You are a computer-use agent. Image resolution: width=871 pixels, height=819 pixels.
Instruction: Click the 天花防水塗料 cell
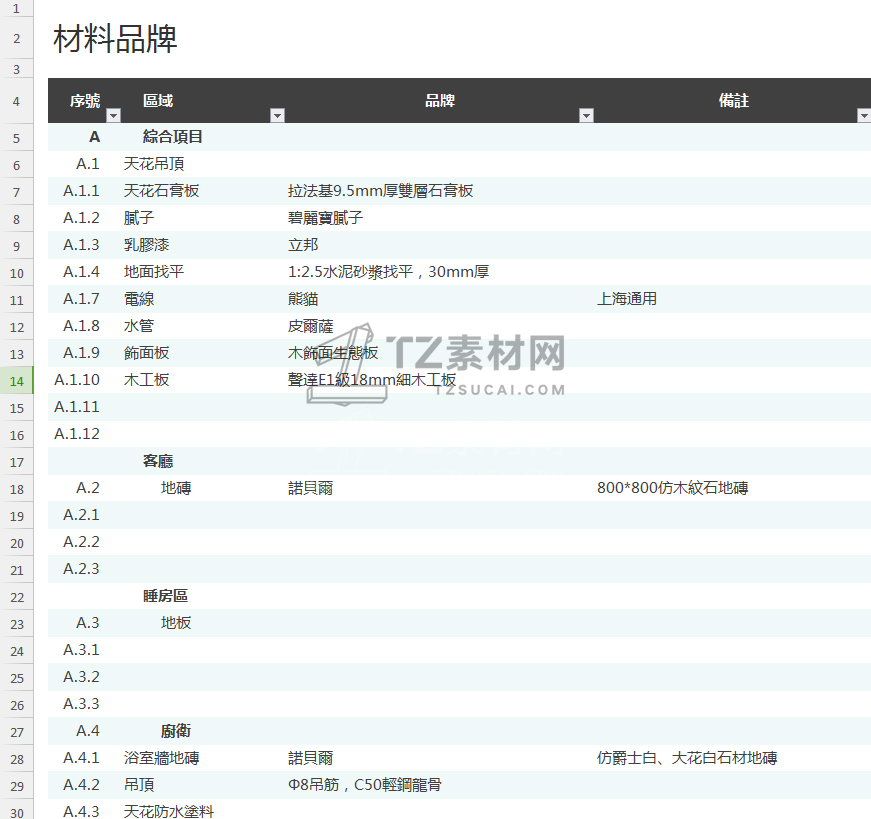pyautogui.click(x=169, y=812)
